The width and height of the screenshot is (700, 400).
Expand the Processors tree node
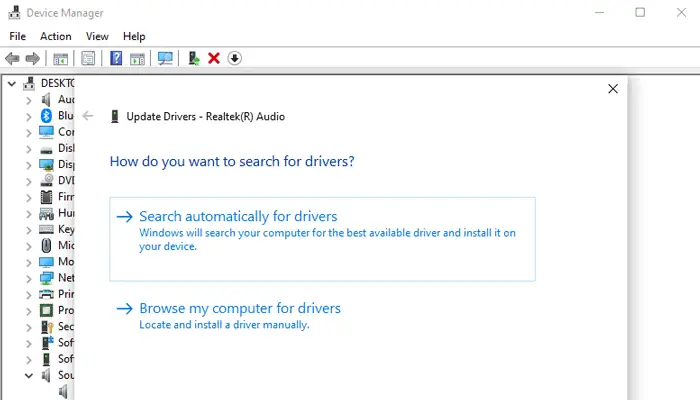[x=29, y=311]
